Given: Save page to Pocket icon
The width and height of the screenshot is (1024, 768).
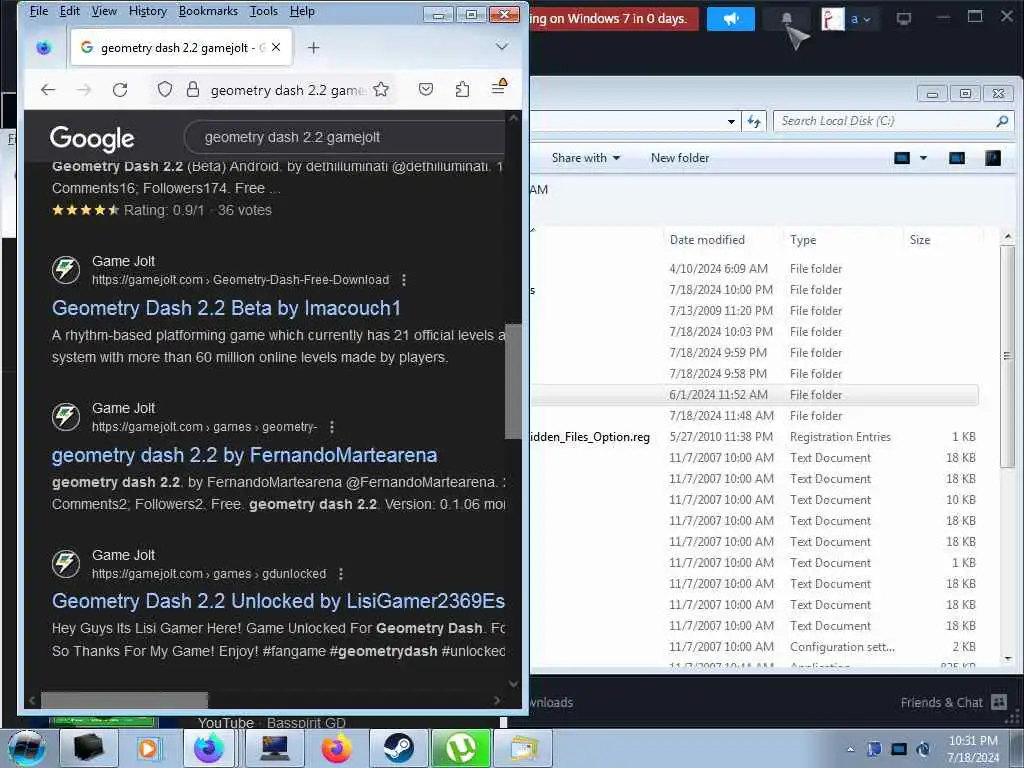Looking at the screenshot, I should point(426,89).
